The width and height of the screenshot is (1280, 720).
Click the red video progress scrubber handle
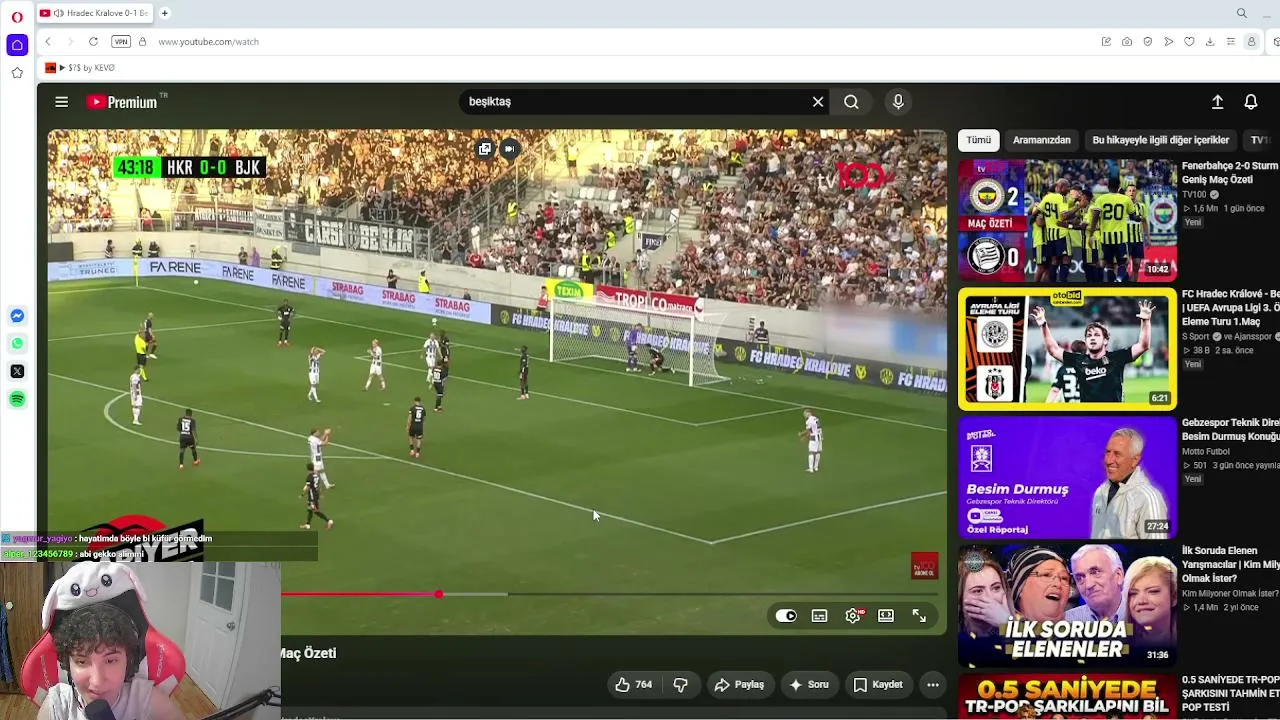pos(439,594)
